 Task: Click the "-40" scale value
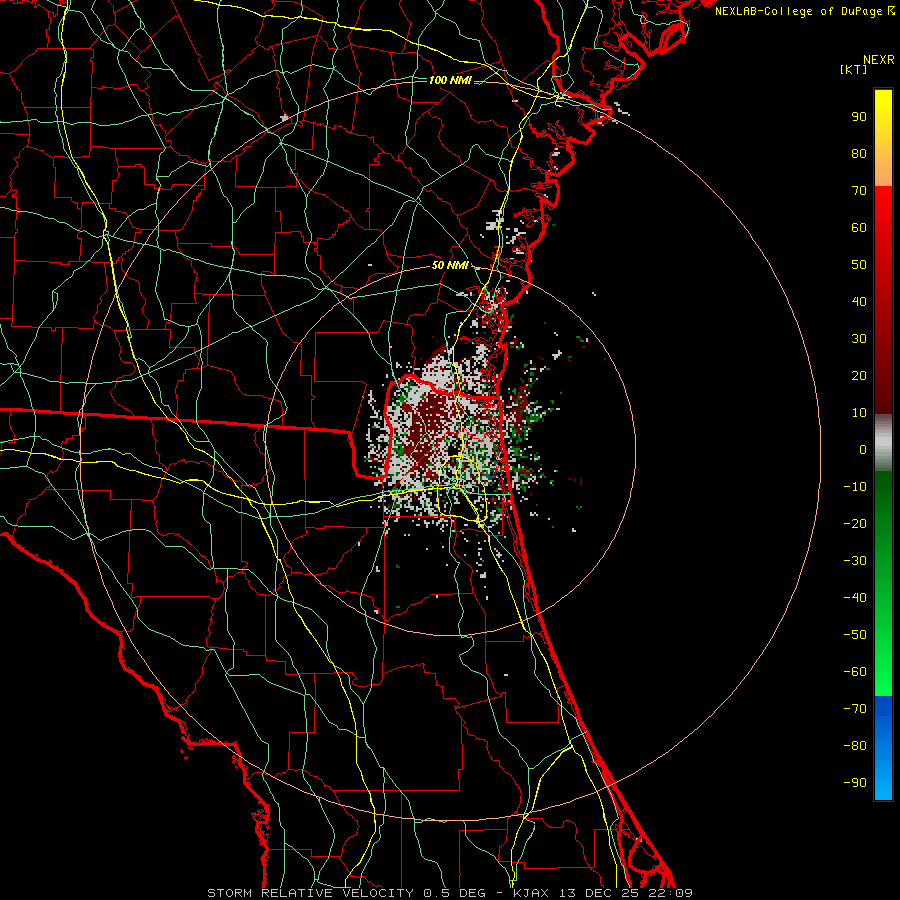tap(855, 598)
